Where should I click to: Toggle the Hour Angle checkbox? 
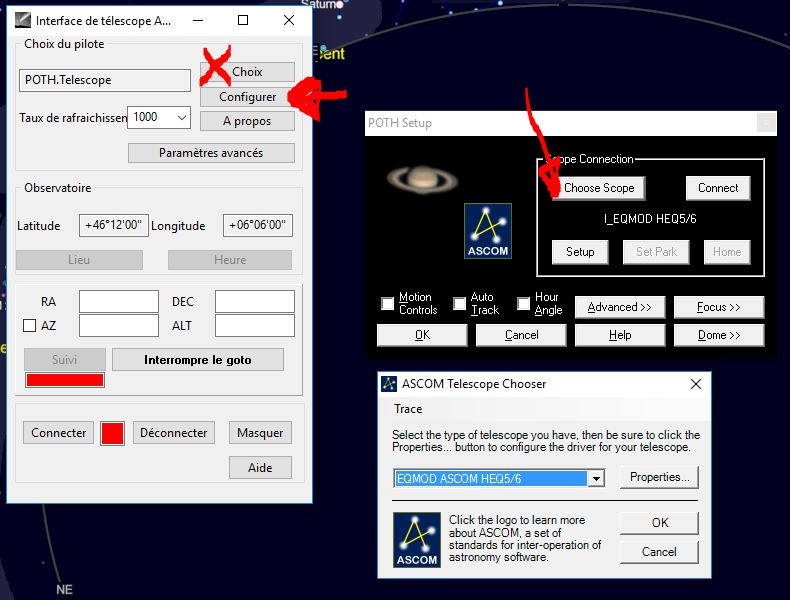click(523, 303)
